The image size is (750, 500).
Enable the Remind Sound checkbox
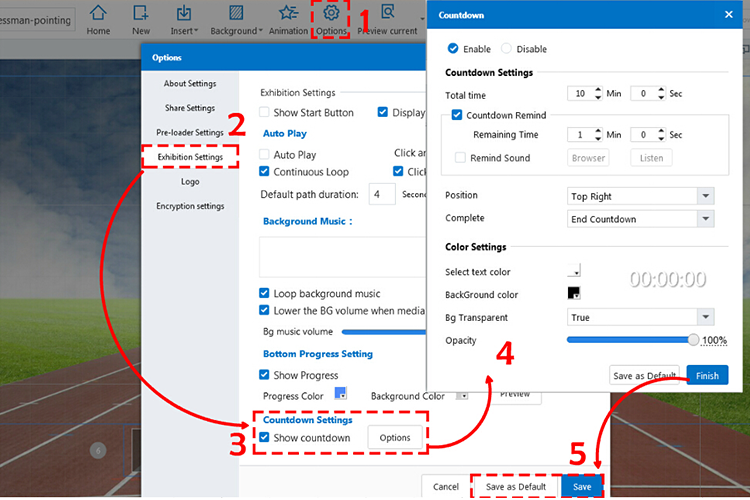coord(460,157)
